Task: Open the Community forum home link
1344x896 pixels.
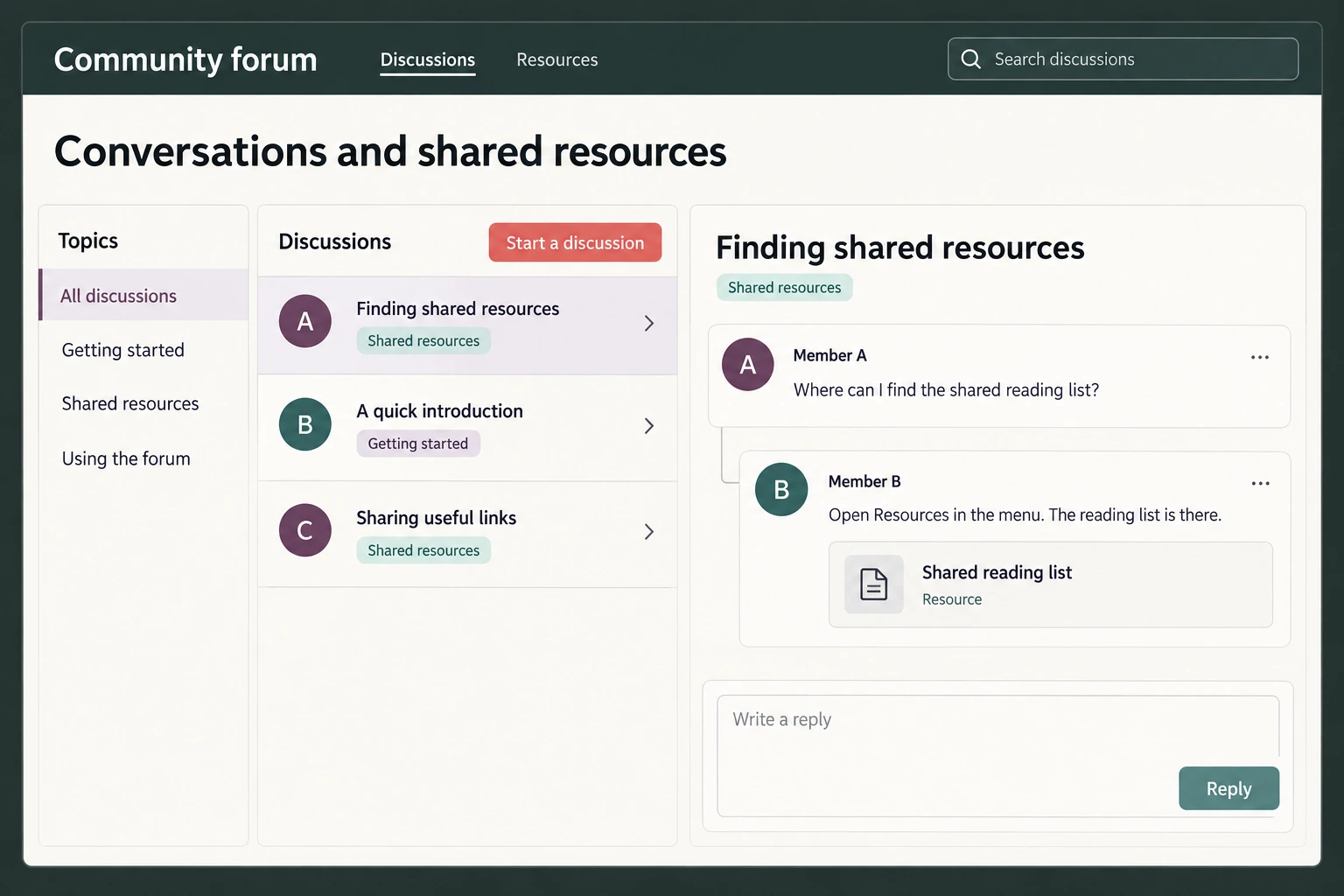Action: [185, 59]
